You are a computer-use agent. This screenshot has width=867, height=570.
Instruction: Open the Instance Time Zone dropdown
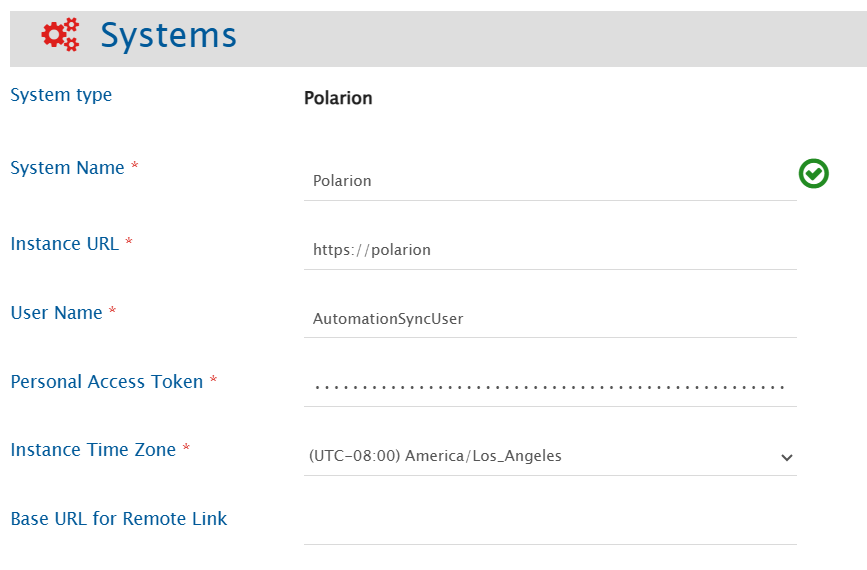540,456
